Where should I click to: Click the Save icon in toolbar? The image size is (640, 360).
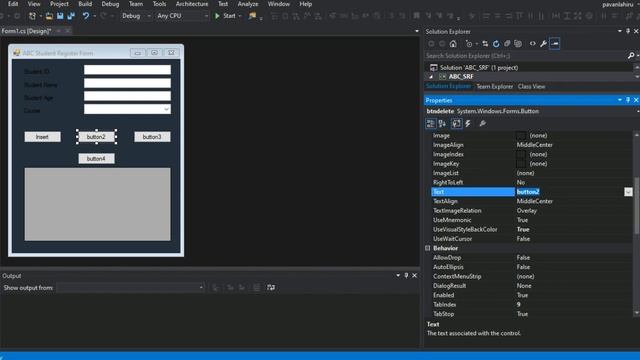click(x=60, y=16)
